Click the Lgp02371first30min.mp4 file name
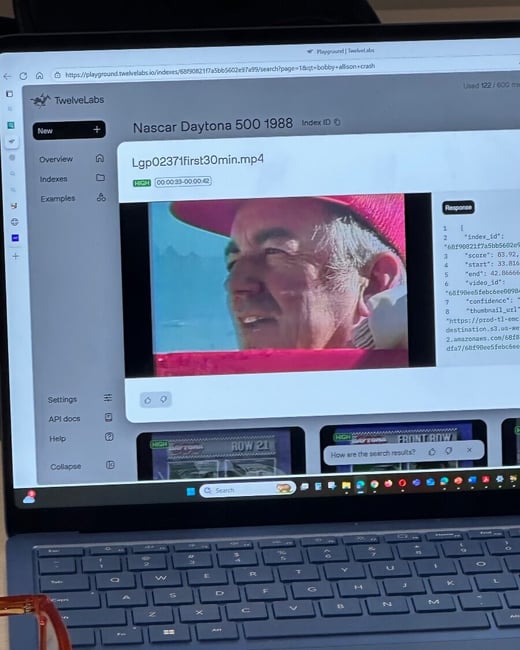This screenshot has width=520, height=650. click(x=198, y=160)
